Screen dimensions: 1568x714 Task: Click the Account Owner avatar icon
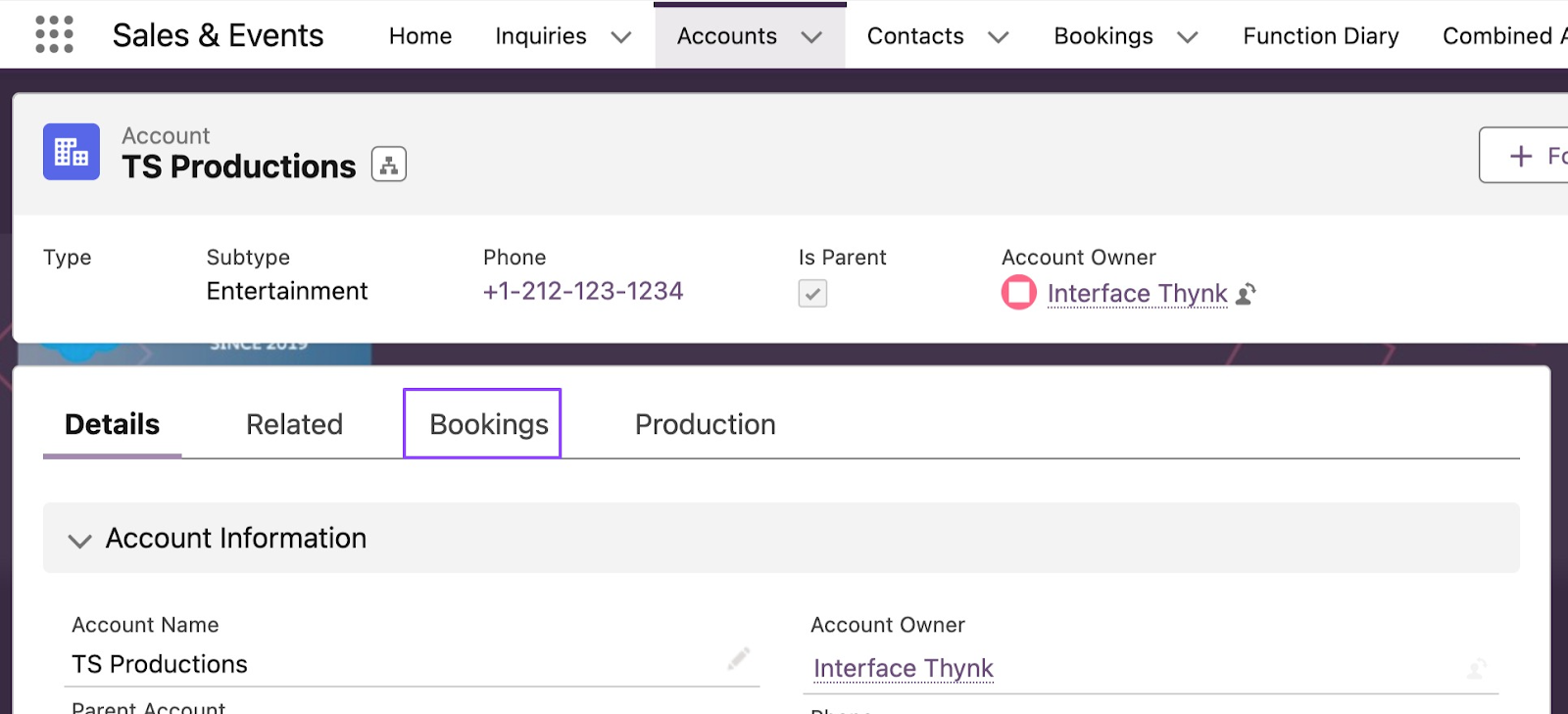(1018, 292)
